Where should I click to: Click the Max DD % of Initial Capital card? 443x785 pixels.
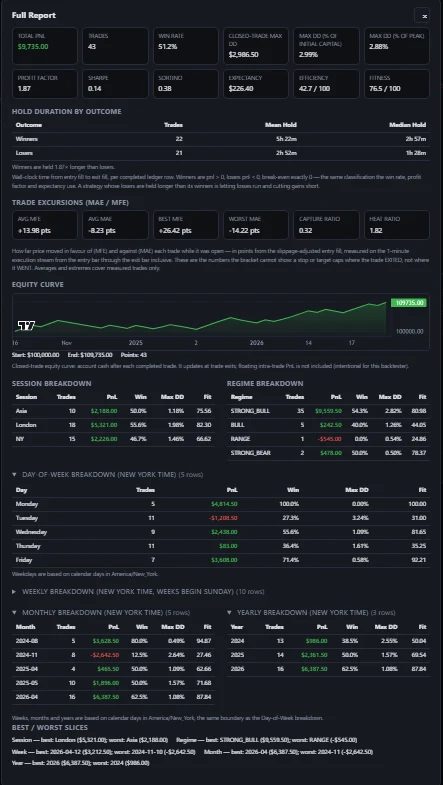point(326,46)
